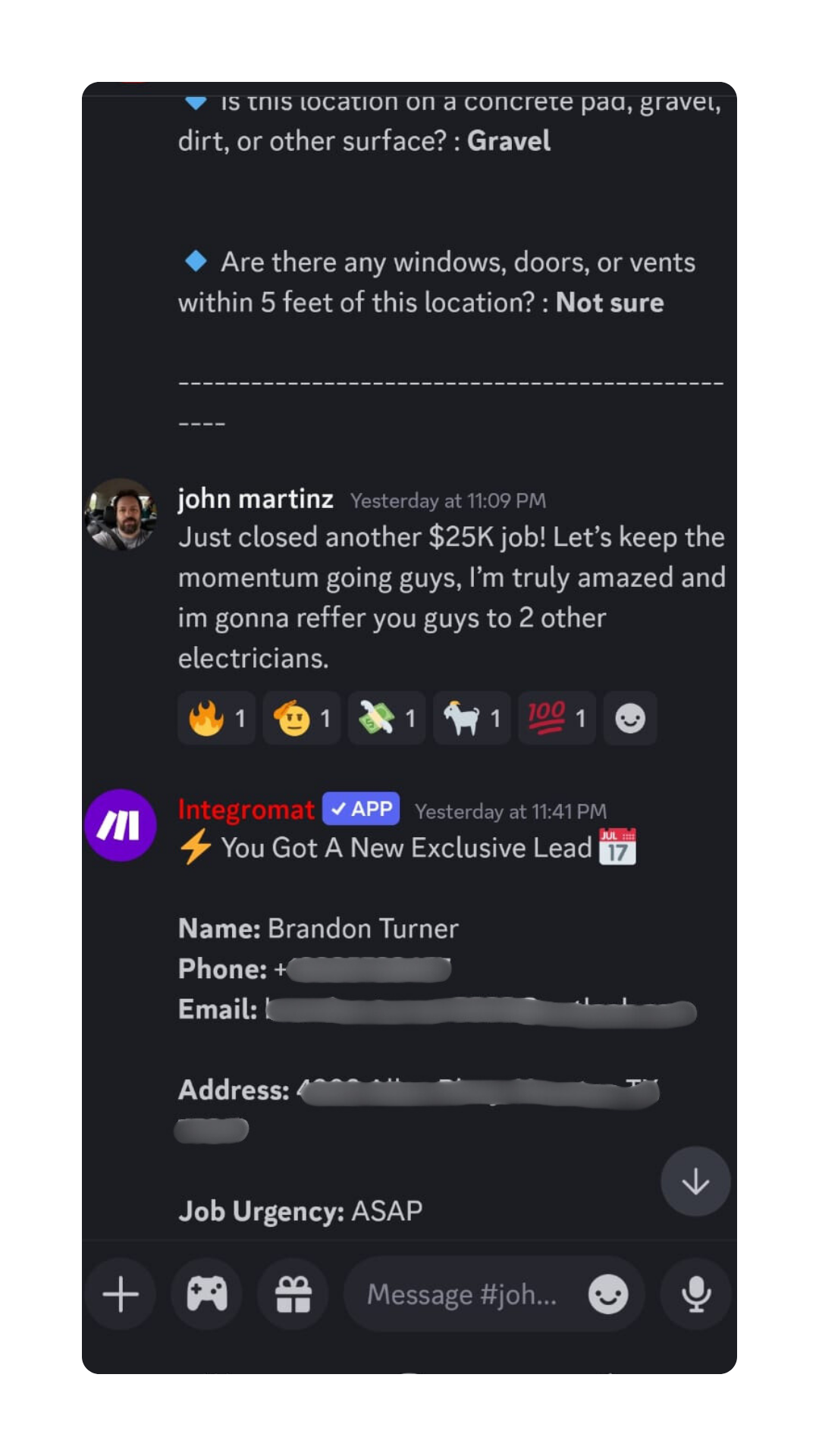This screenshot has width=819, height=1456.
Task: Jump to latest messages arrow
Action: [695, 1181]
